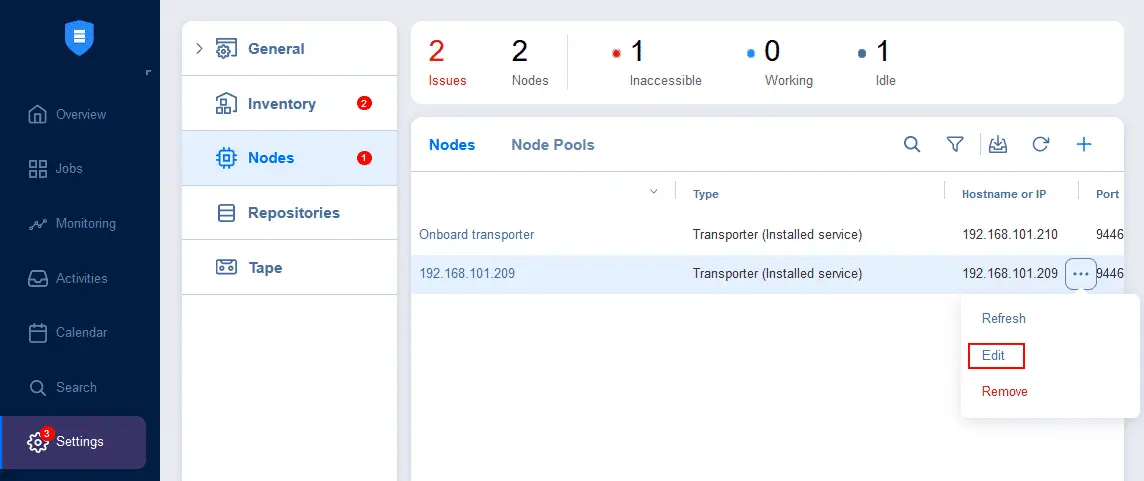
Task: Open the Onboard transporter node
Action: pyautogui.click(x=476, y=234)
